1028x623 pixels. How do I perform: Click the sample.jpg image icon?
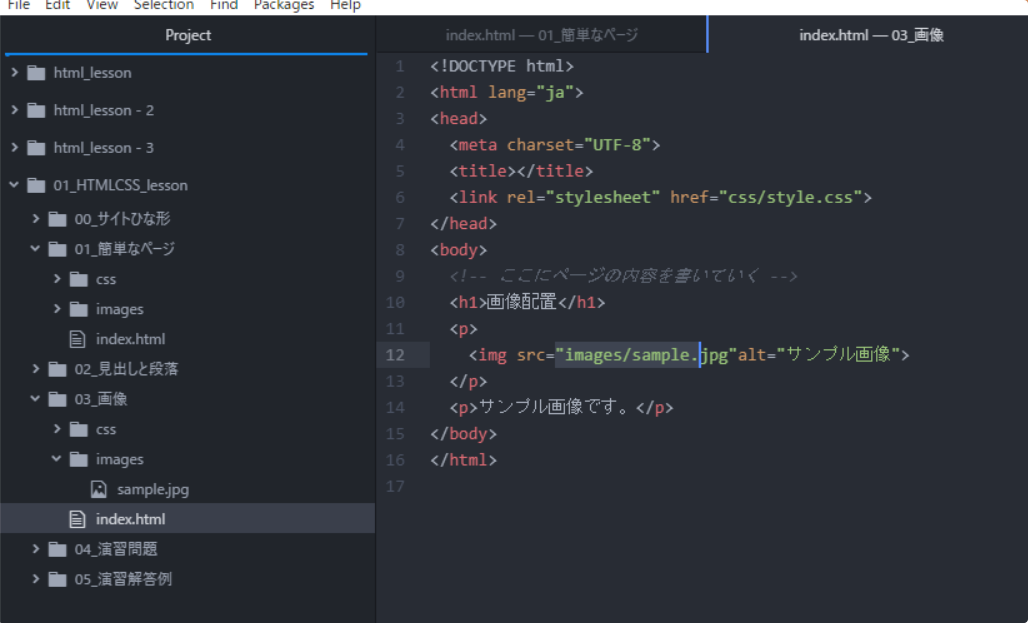point(99,489)
